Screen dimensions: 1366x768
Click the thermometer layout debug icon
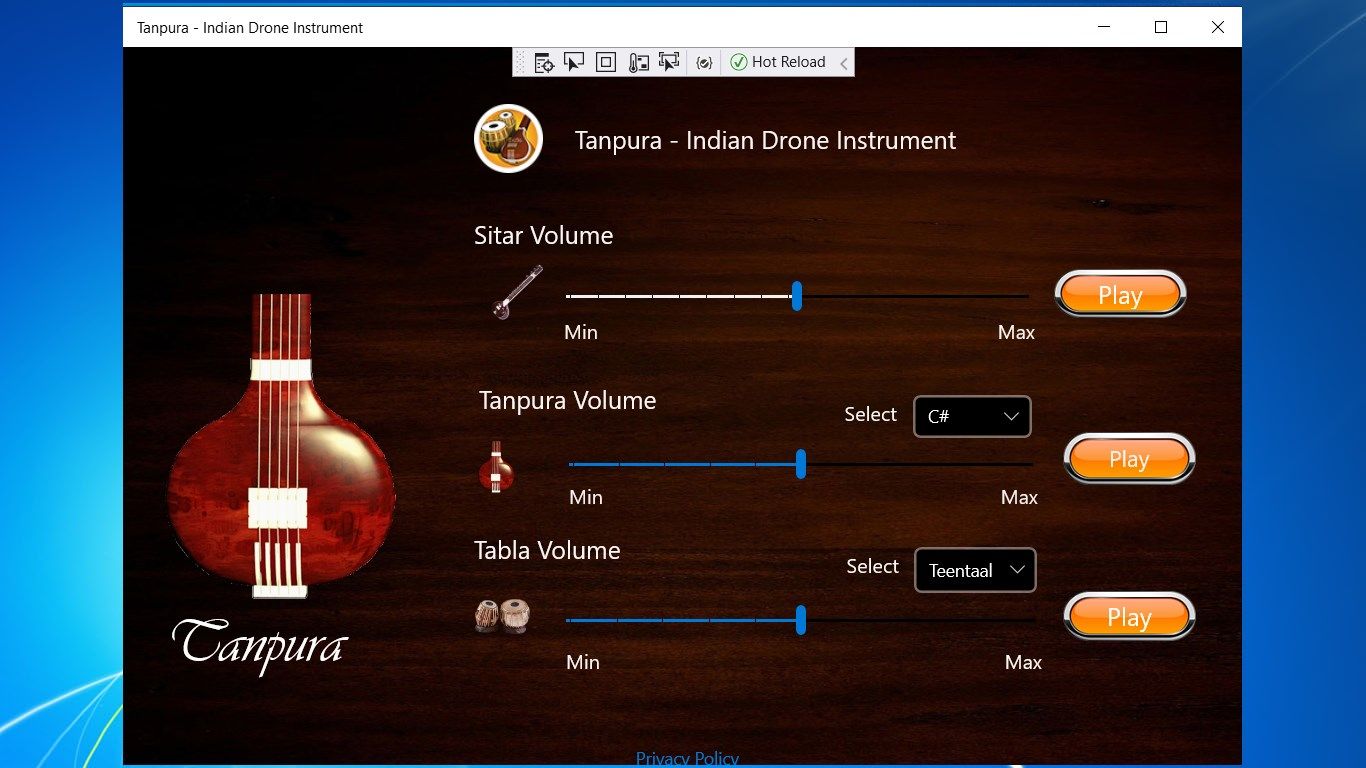pos(638,62)
